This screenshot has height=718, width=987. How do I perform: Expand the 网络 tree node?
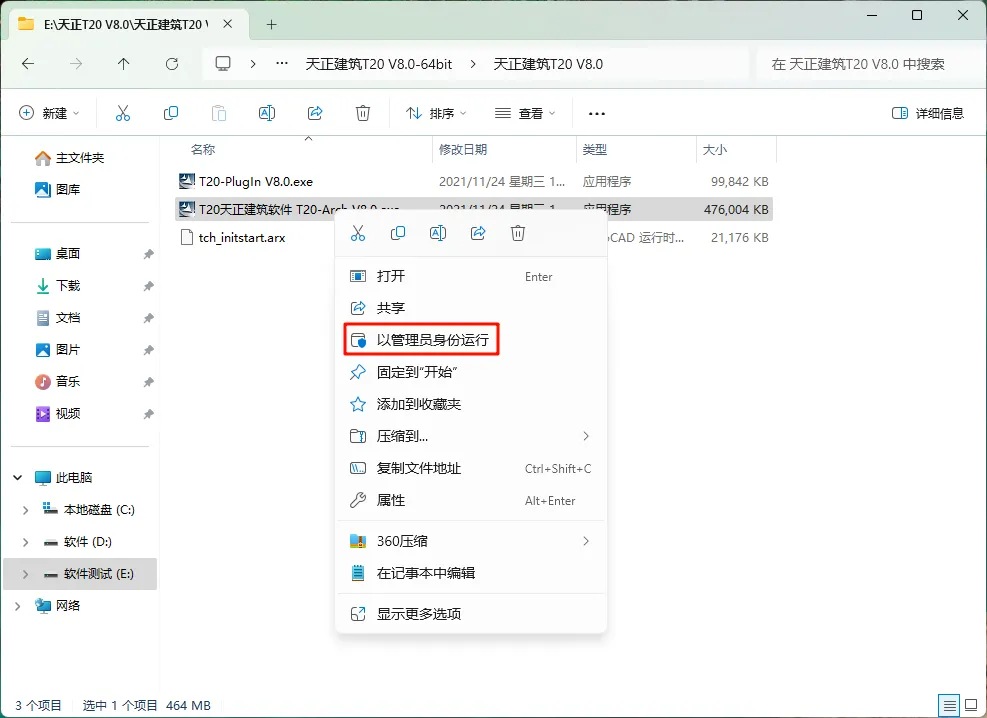[x=18, y=606]
